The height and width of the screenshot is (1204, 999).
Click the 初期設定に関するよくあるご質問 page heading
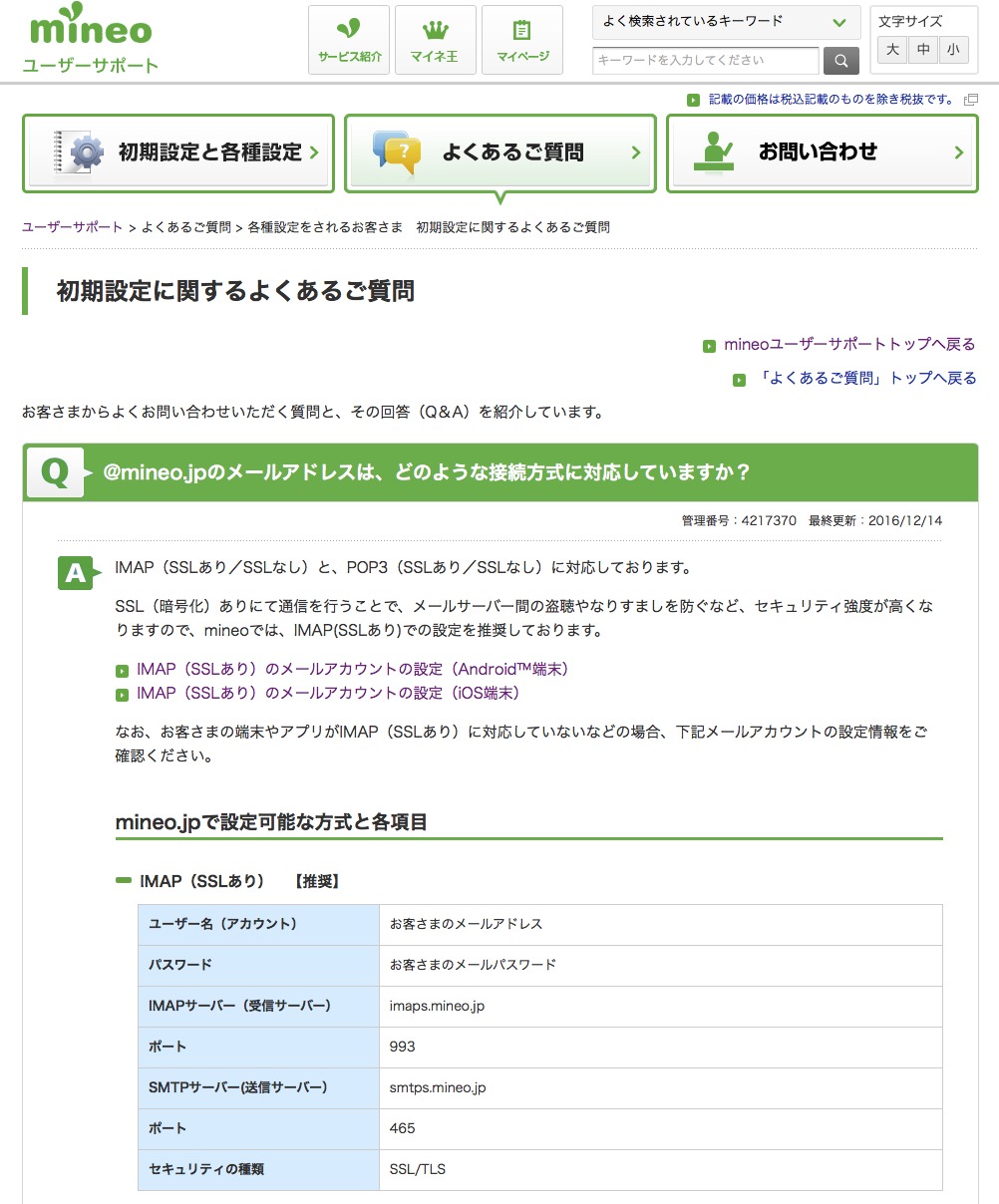[x=235, y=291]
